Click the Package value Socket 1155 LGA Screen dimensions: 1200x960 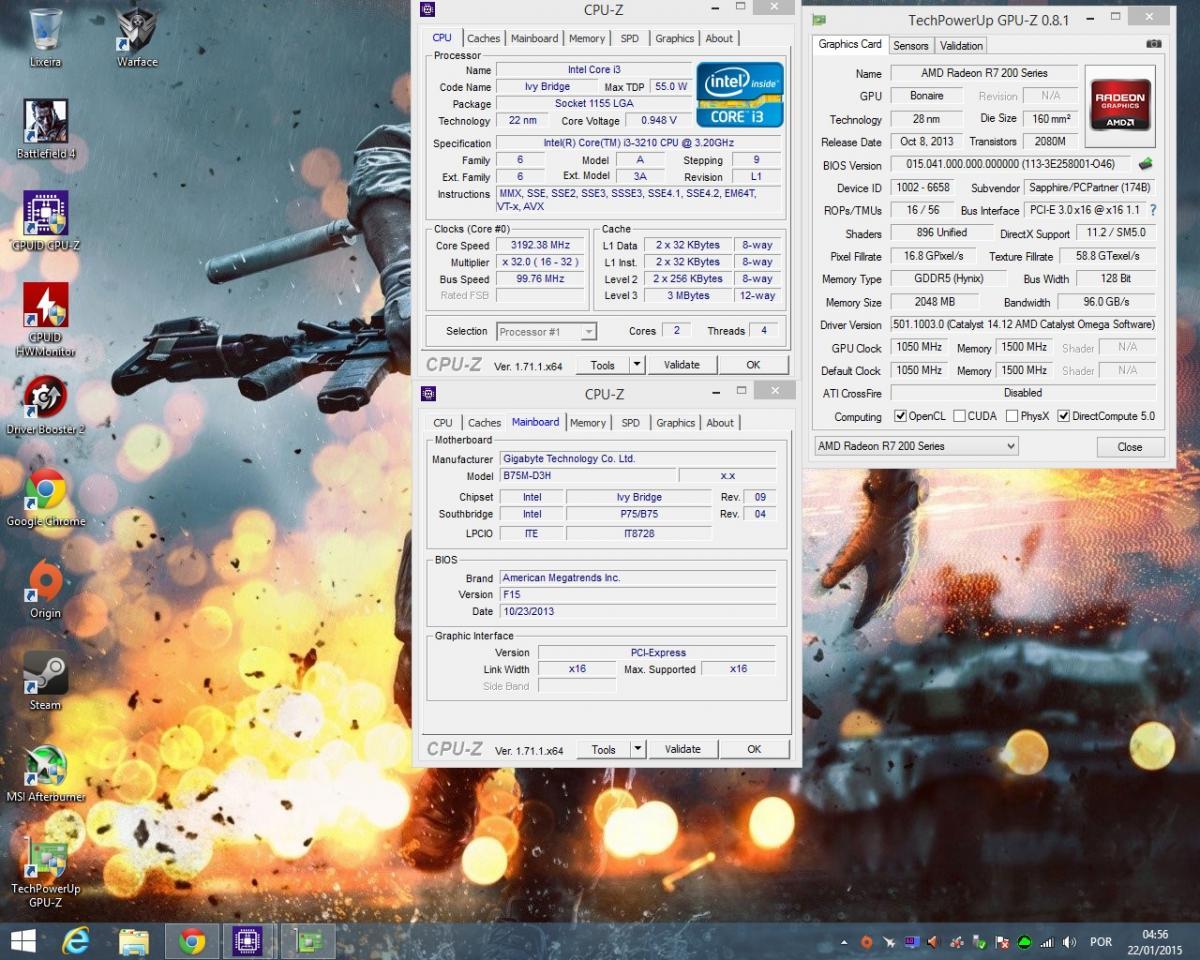pyautogui.click(x=593, y=104)
